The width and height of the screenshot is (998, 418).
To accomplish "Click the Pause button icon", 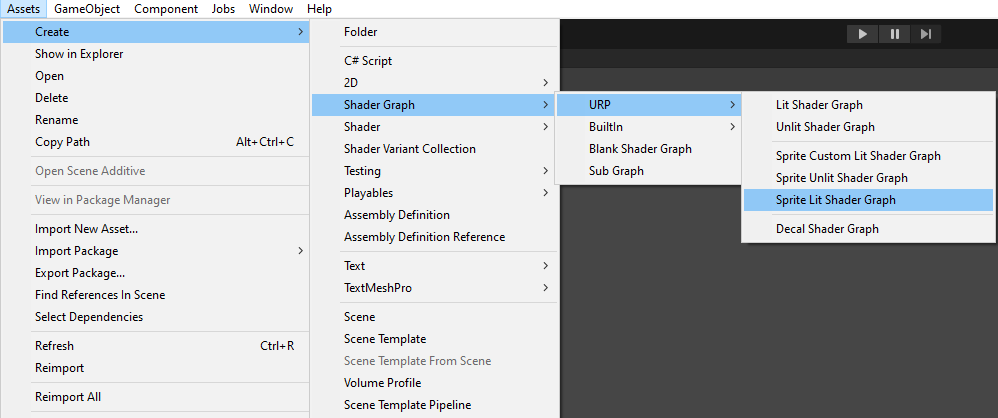I will (894, 34).
